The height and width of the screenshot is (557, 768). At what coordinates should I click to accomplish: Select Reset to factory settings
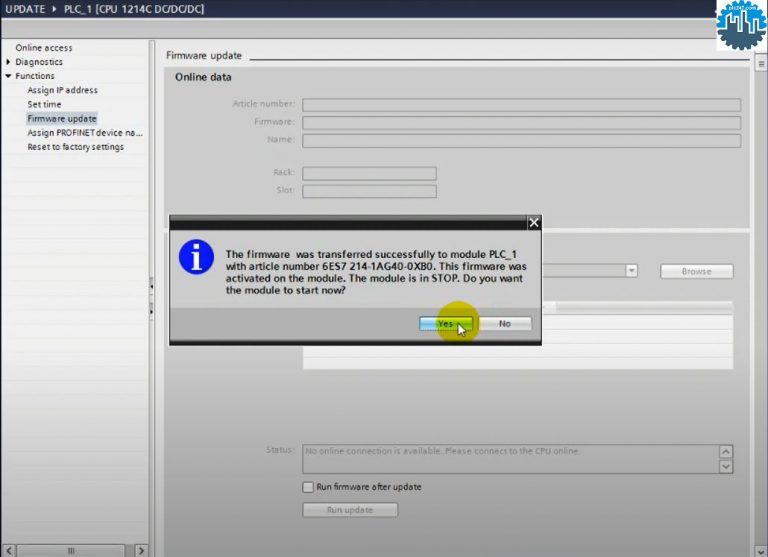coord(75,147)
